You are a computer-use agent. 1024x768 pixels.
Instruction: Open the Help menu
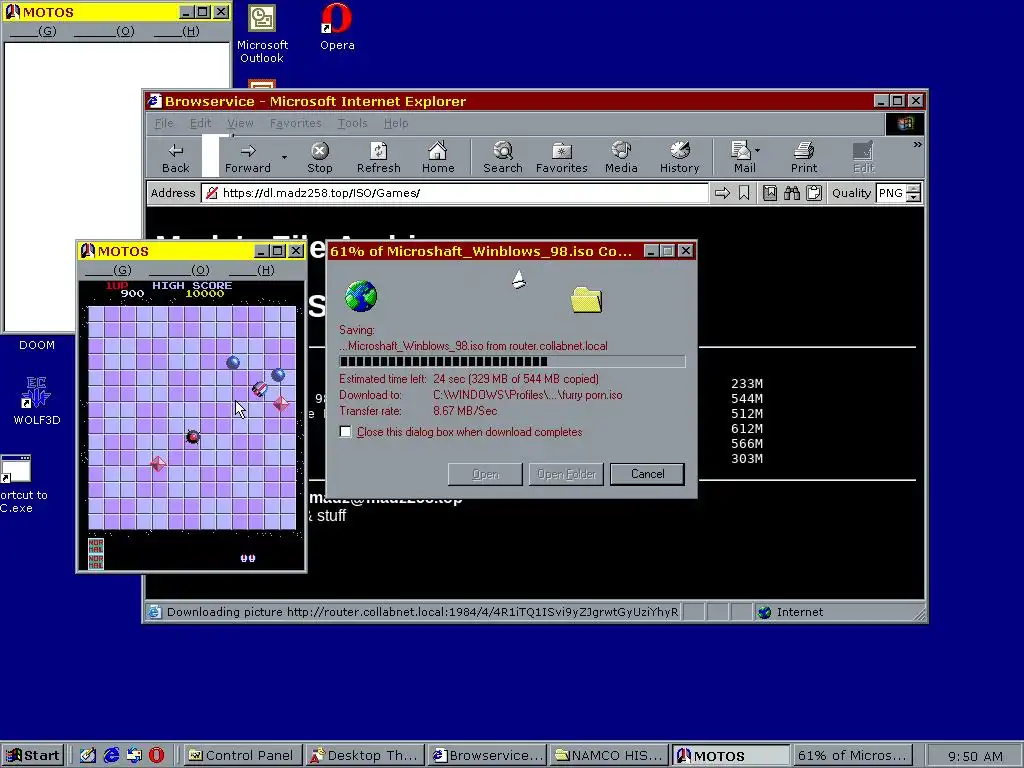pos(396,123)
